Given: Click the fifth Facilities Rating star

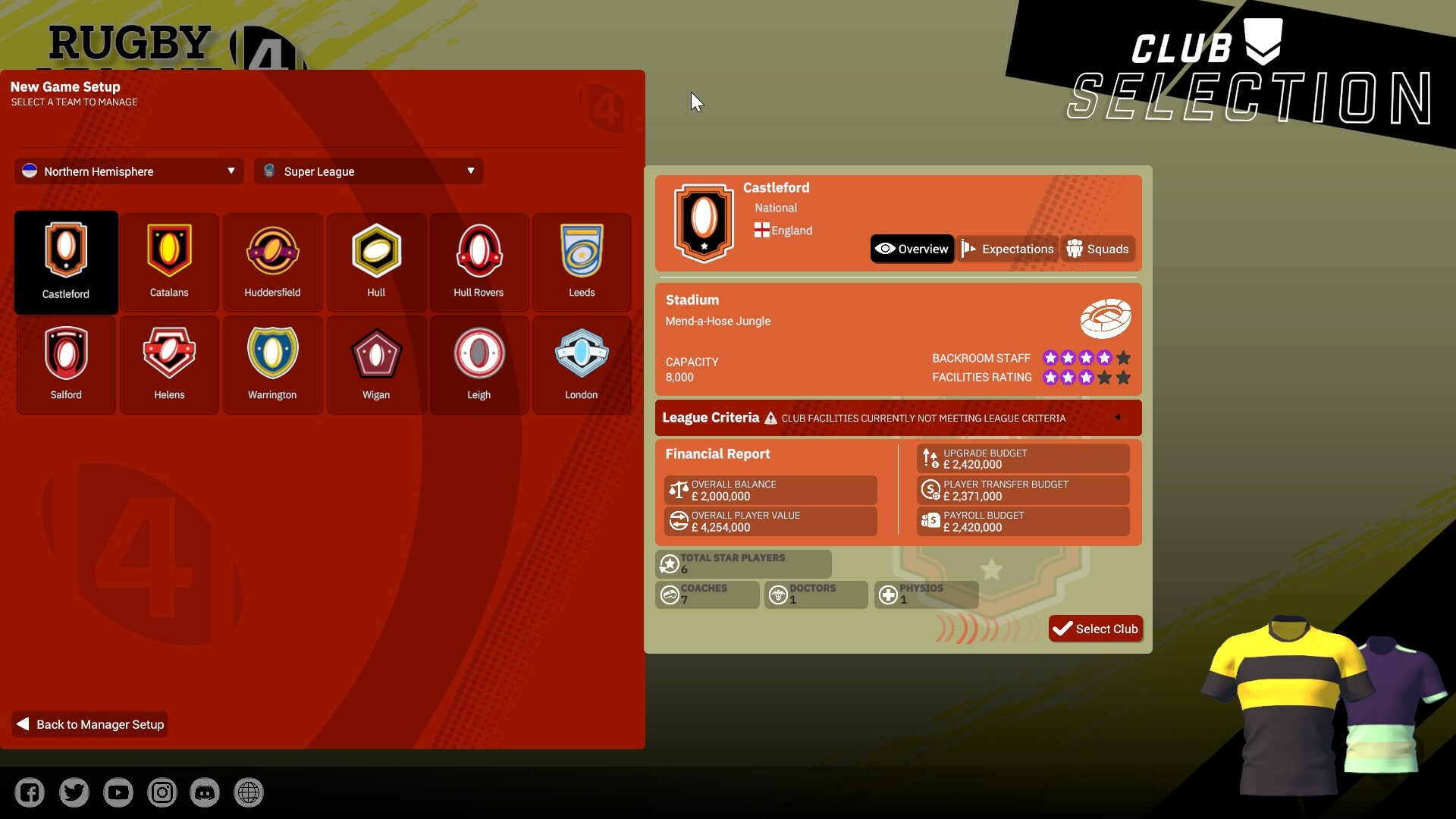Looking at the screenshot, I should (1123, 378).
